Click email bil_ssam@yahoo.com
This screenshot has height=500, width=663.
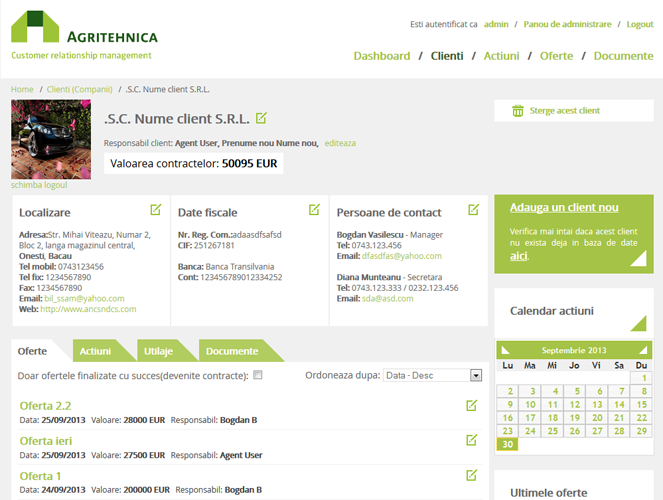click(84, 298)
